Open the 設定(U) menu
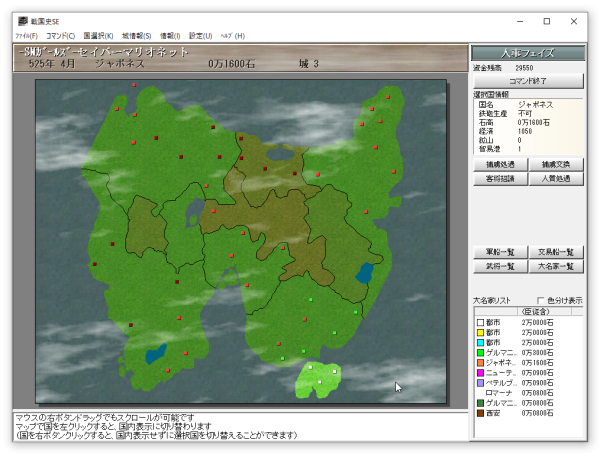600x454 pixels. (201, 36)
